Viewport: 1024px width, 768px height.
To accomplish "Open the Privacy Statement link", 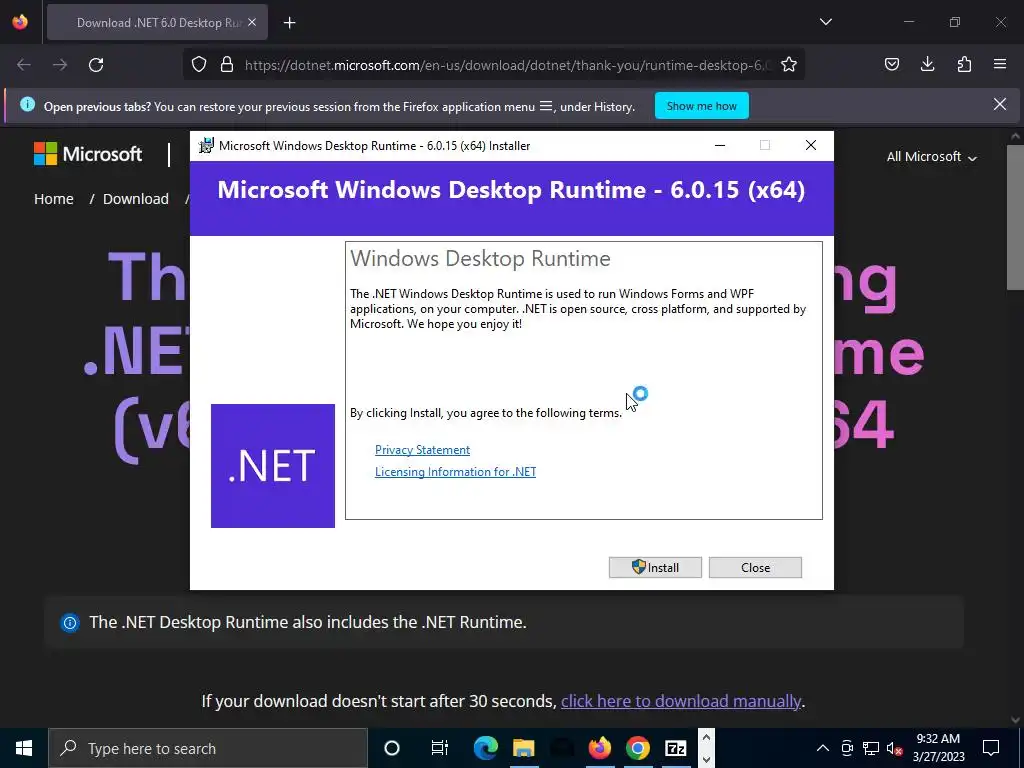I will point(423,450).
